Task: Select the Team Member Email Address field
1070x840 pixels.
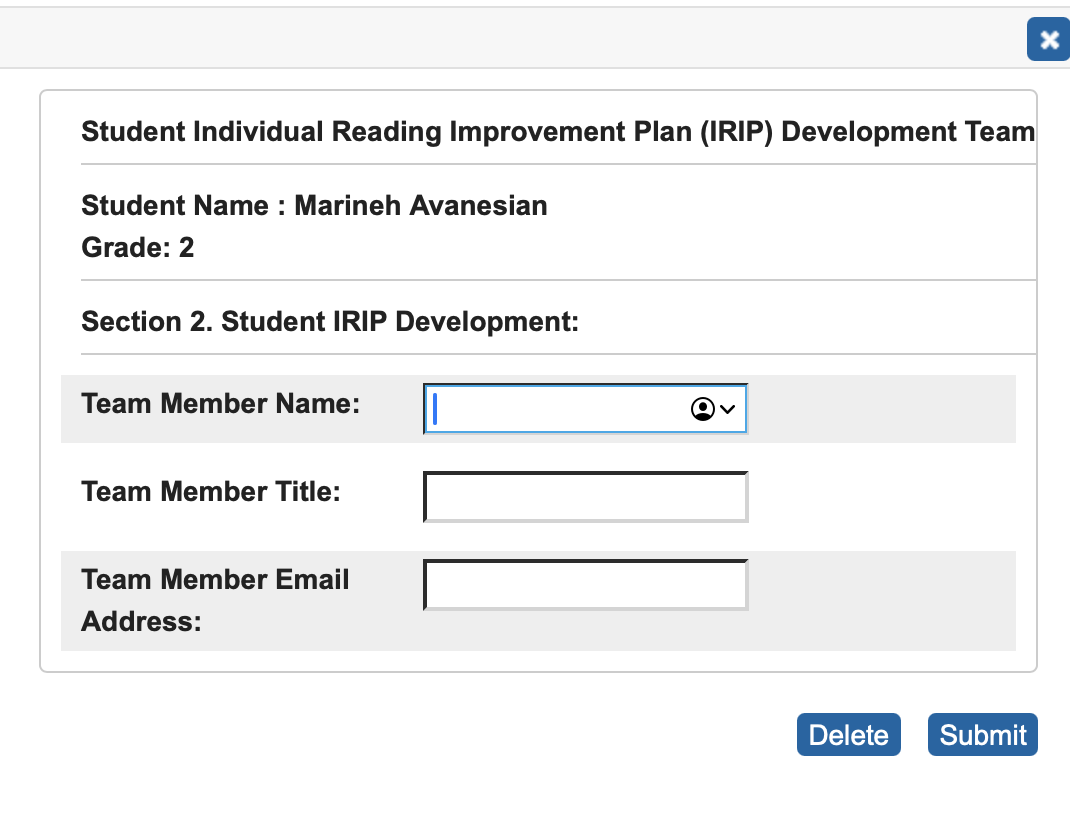Action: [585, 585]
